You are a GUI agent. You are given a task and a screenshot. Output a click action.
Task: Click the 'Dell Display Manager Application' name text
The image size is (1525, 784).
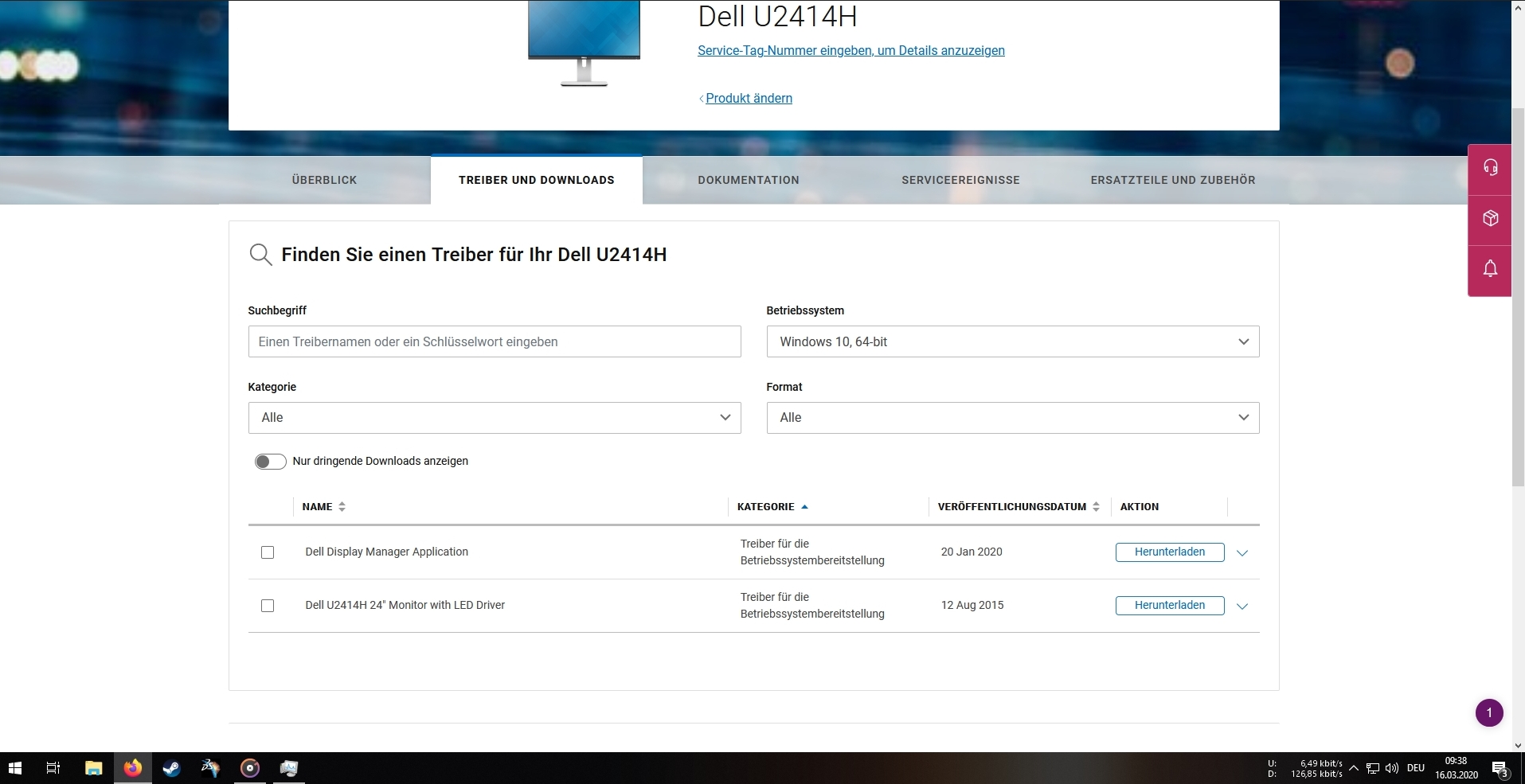[386, 552]
